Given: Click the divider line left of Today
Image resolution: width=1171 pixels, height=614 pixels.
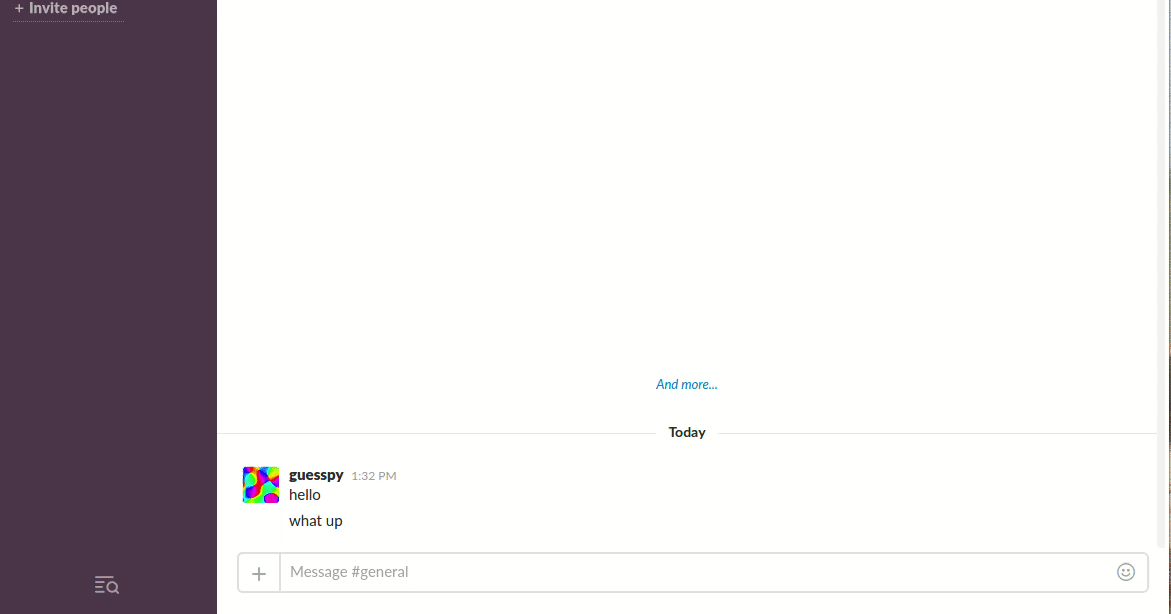Looking at the screenshot, I should 436,433.
